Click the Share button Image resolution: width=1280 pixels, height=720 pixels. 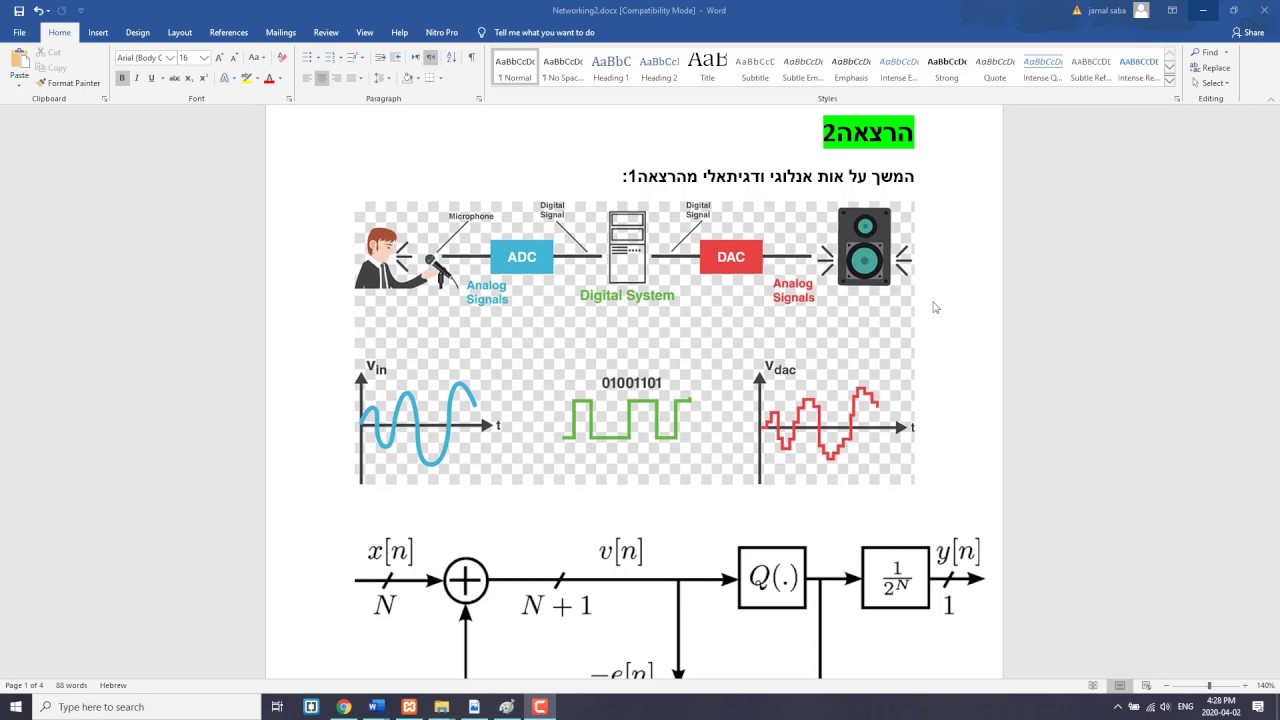(x=1248, y=32)
